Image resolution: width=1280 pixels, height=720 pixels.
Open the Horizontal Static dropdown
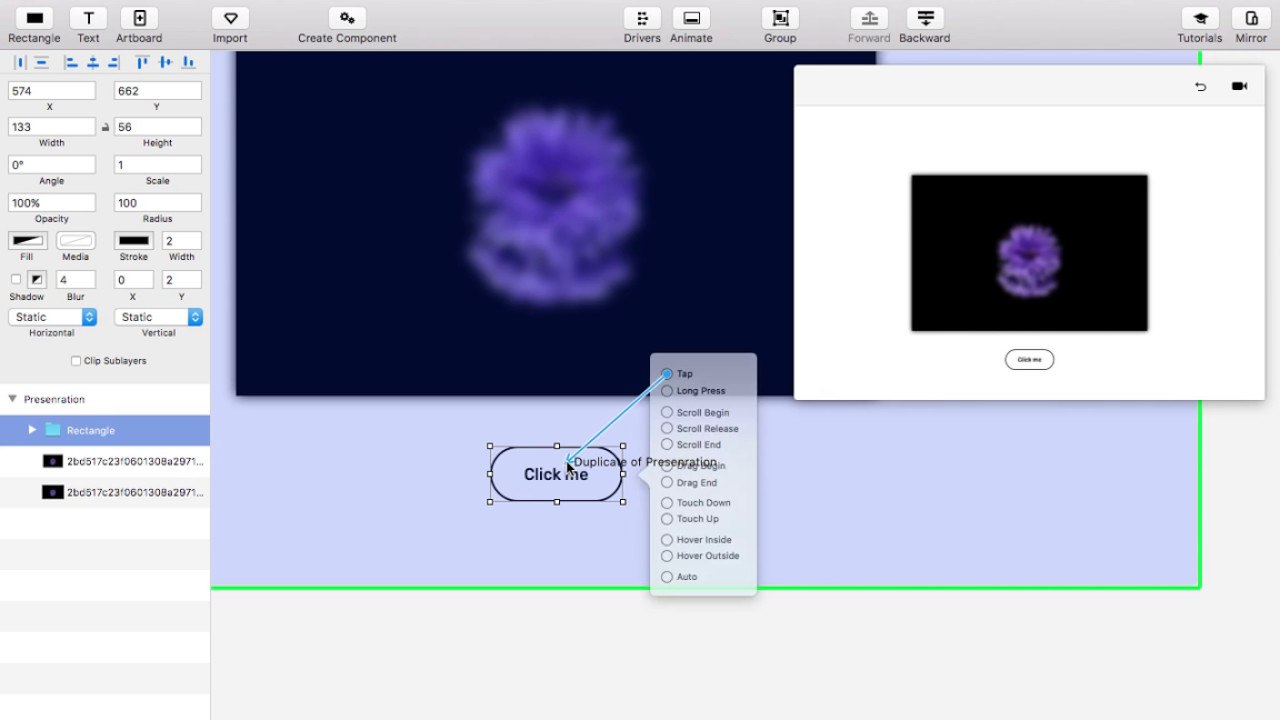pyautogui.click(x=52, y=317)
